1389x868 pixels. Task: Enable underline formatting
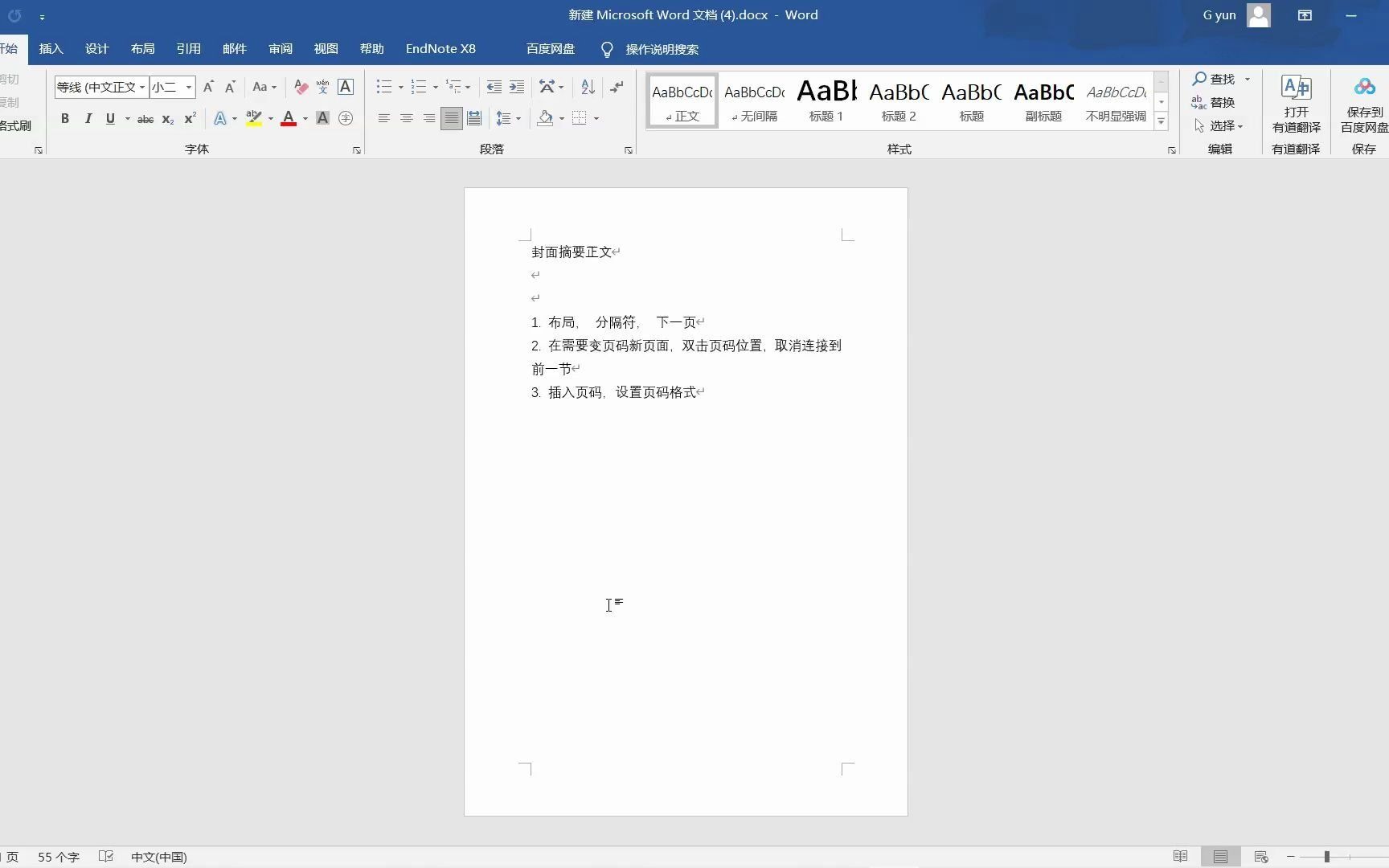(110, 118)
